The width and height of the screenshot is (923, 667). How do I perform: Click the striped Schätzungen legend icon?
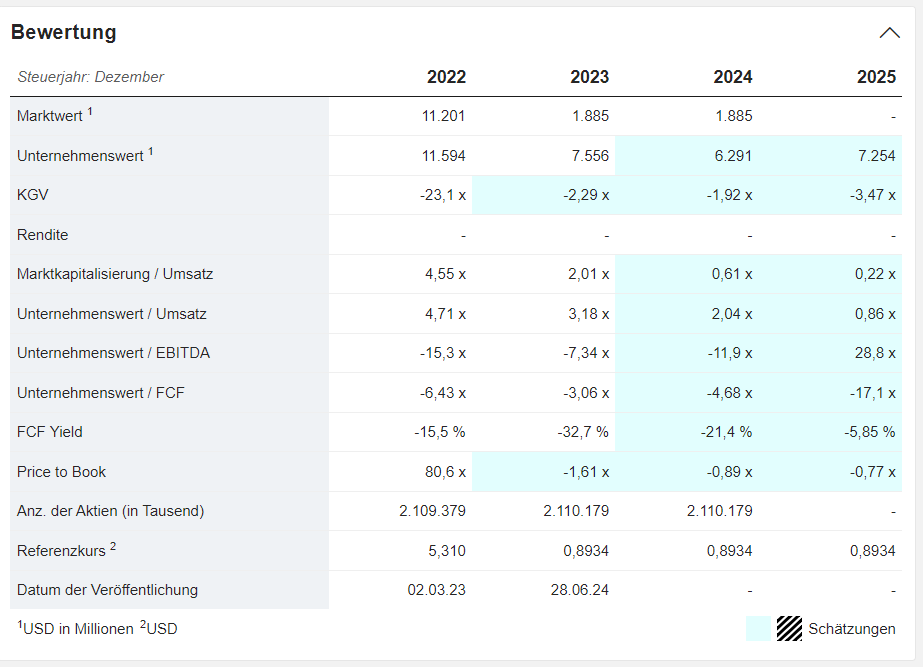[x=790, y=628]
